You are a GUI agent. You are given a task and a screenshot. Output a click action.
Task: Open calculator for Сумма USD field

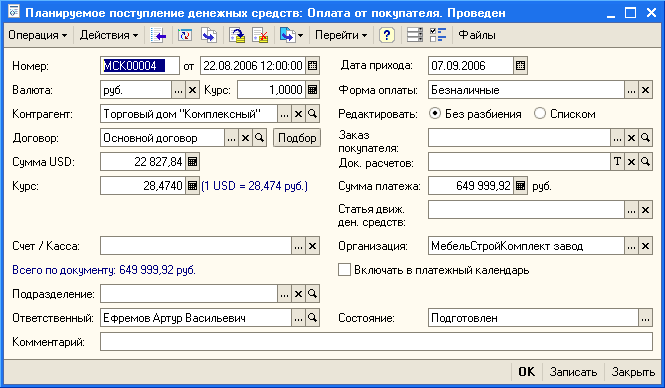click(192, 162)
